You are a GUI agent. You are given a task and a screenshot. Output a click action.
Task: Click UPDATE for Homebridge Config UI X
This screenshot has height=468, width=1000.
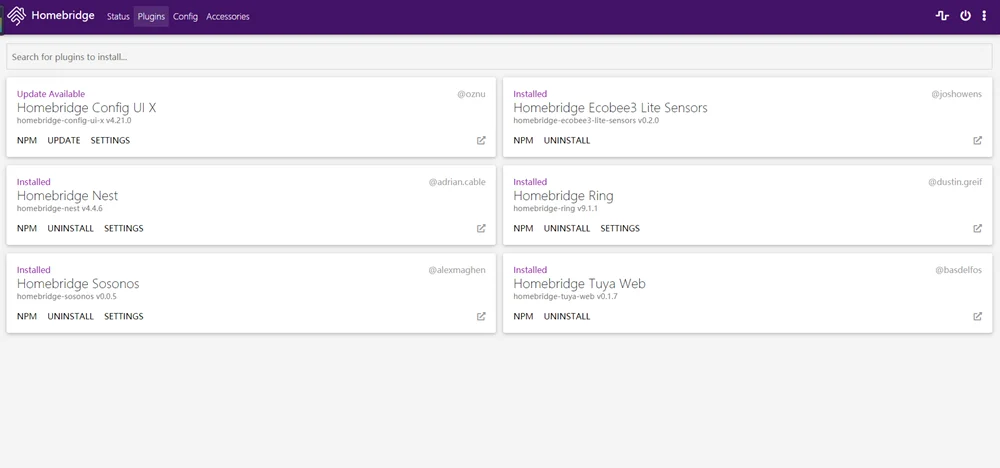(x=64, y=140)
